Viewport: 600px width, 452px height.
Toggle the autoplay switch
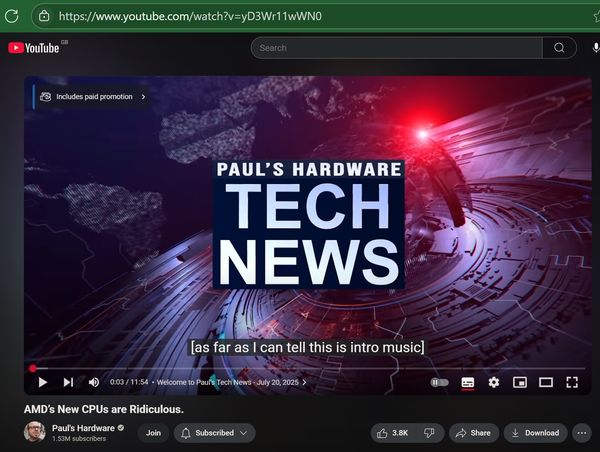coord(439,382)
